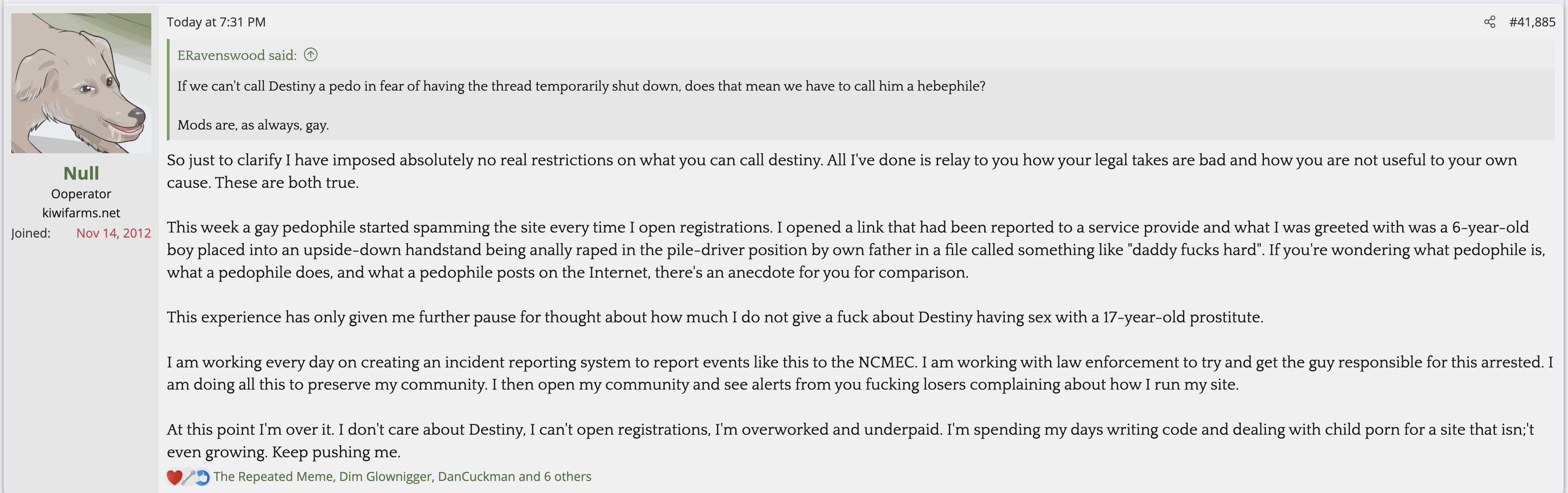
Task: Click the blue thumbs-up reaction icon
Action: point(203,477)
